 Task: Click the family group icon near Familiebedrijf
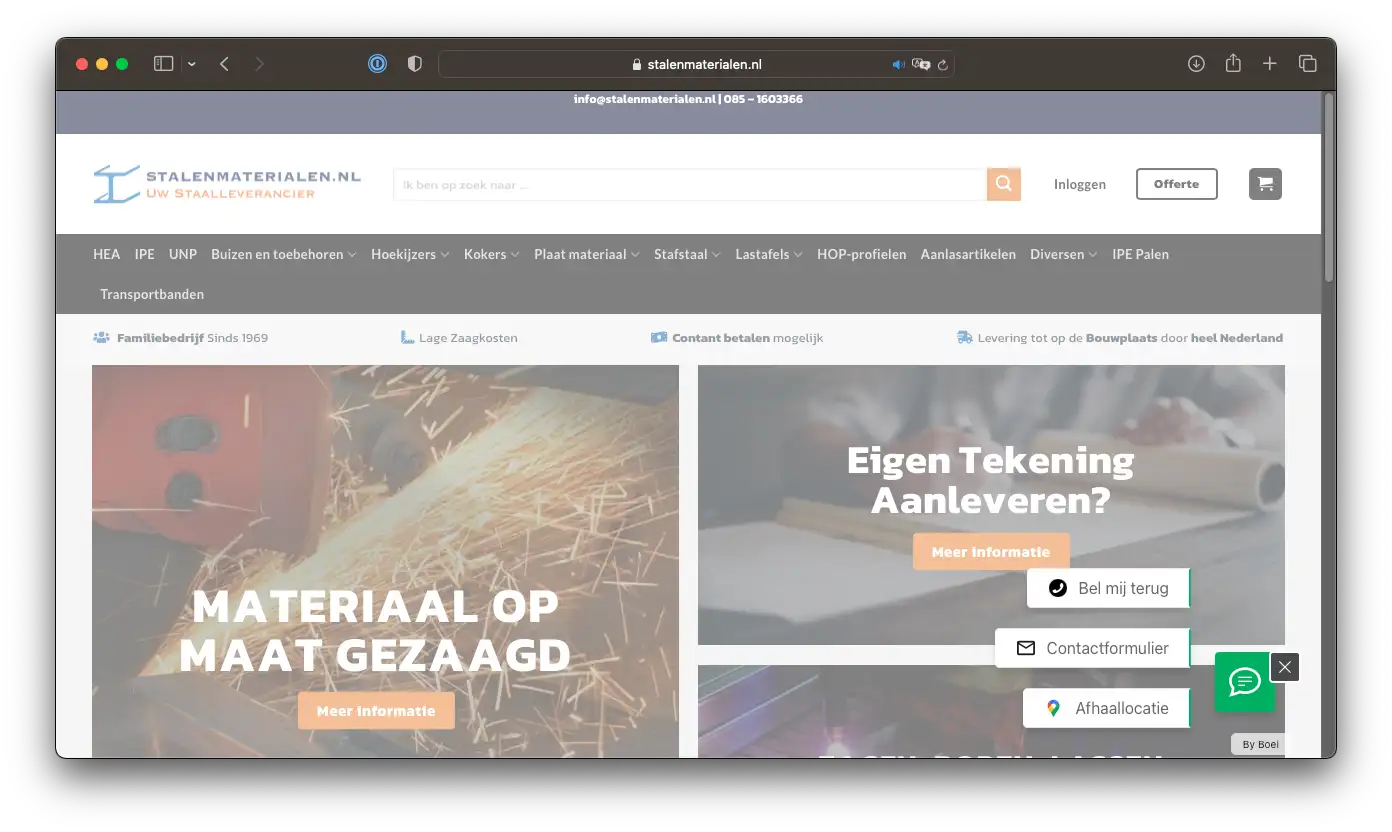coord(101,338)
